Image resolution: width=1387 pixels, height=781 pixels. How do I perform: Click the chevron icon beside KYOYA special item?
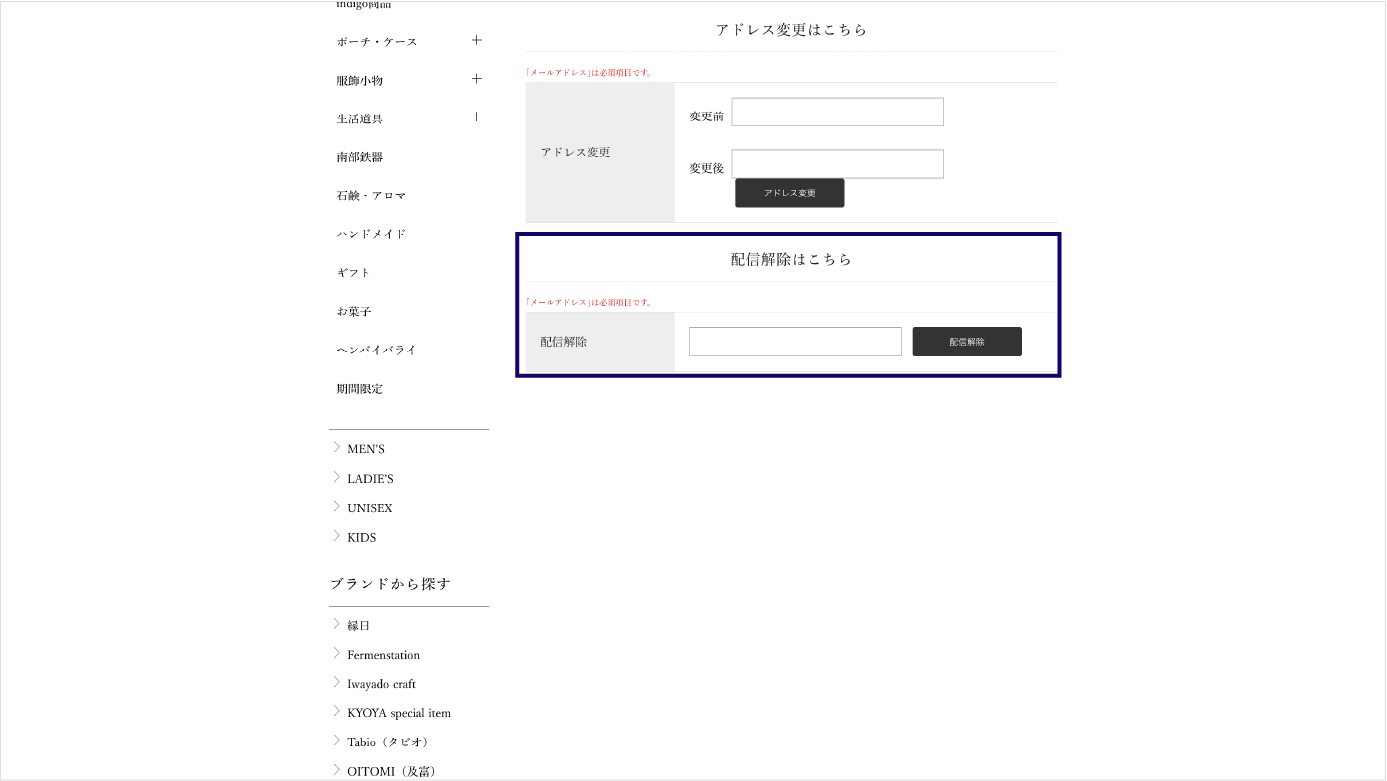tap(337, 712)
